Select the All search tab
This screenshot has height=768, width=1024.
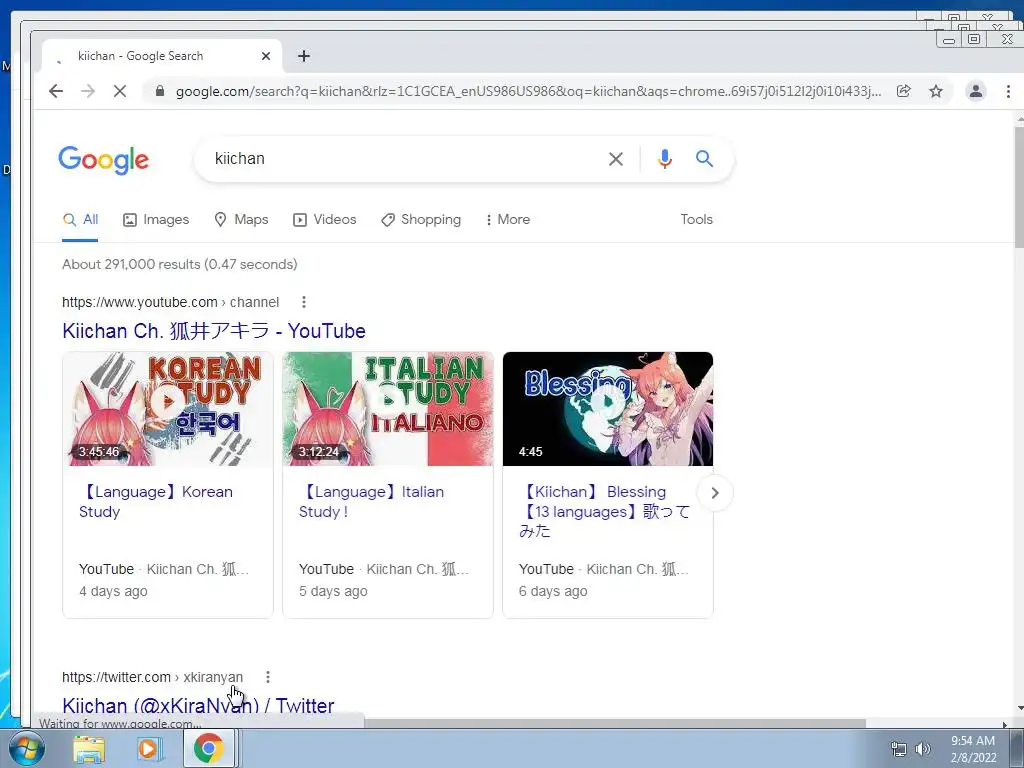80,219
